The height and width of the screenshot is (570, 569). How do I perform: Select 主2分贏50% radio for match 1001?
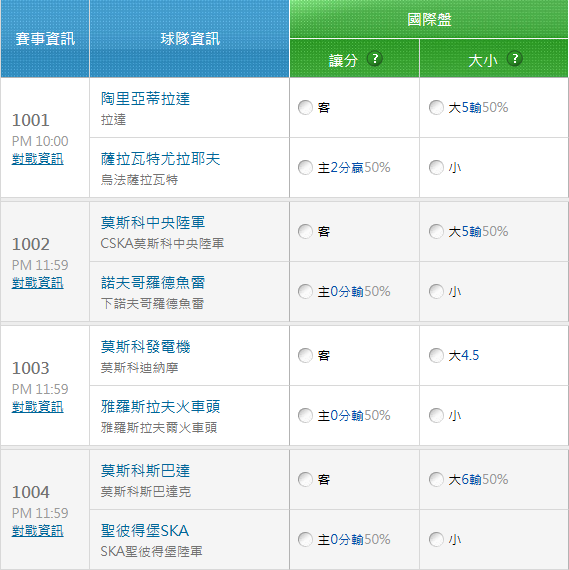pos(305,168)
